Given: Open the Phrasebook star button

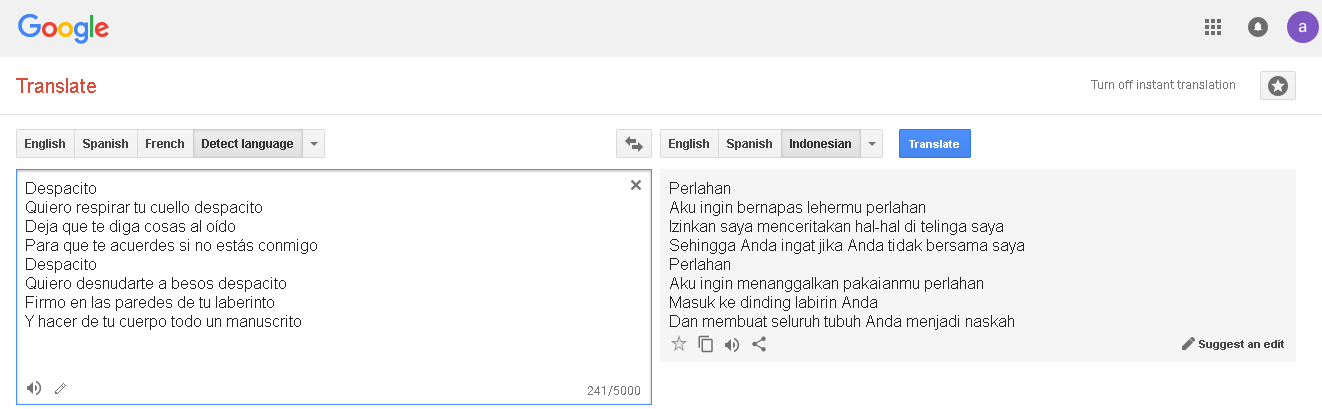Looking at the screenshot, I should point(1277,86).
